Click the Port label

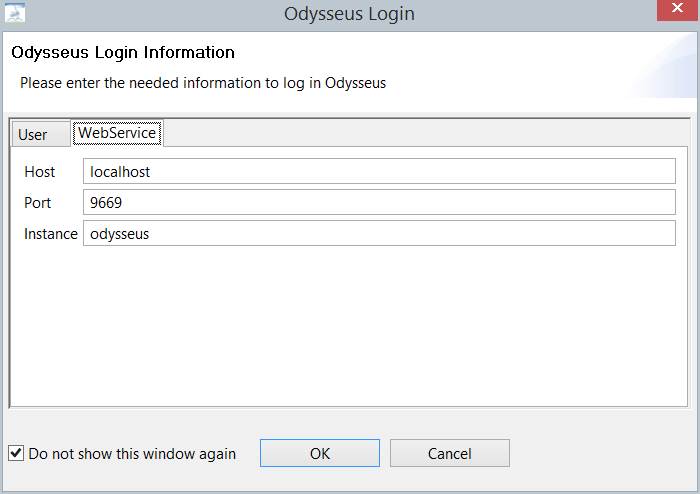[37, 203]
